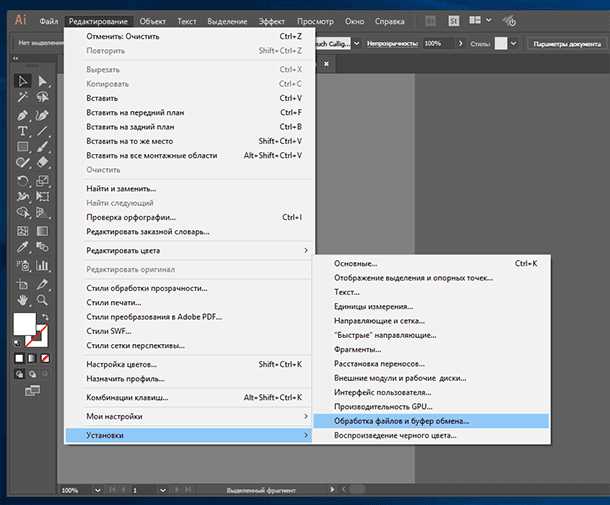Select the Line Segment tool
This screenshot has width=610, height=505.
(x=42, y=131)
